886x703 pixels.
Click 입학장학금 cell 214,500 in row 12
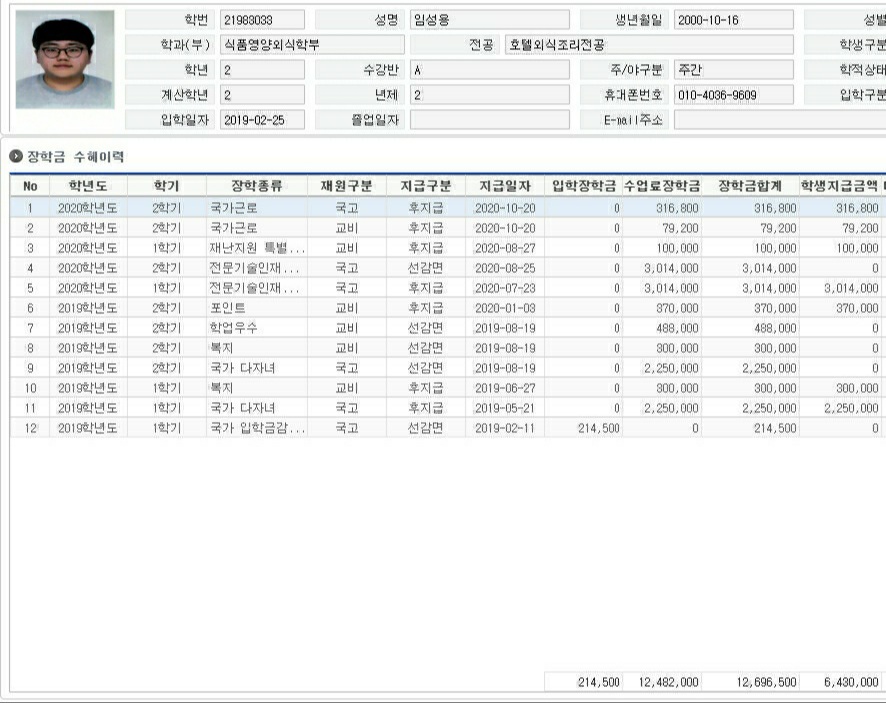pos(584,428)
